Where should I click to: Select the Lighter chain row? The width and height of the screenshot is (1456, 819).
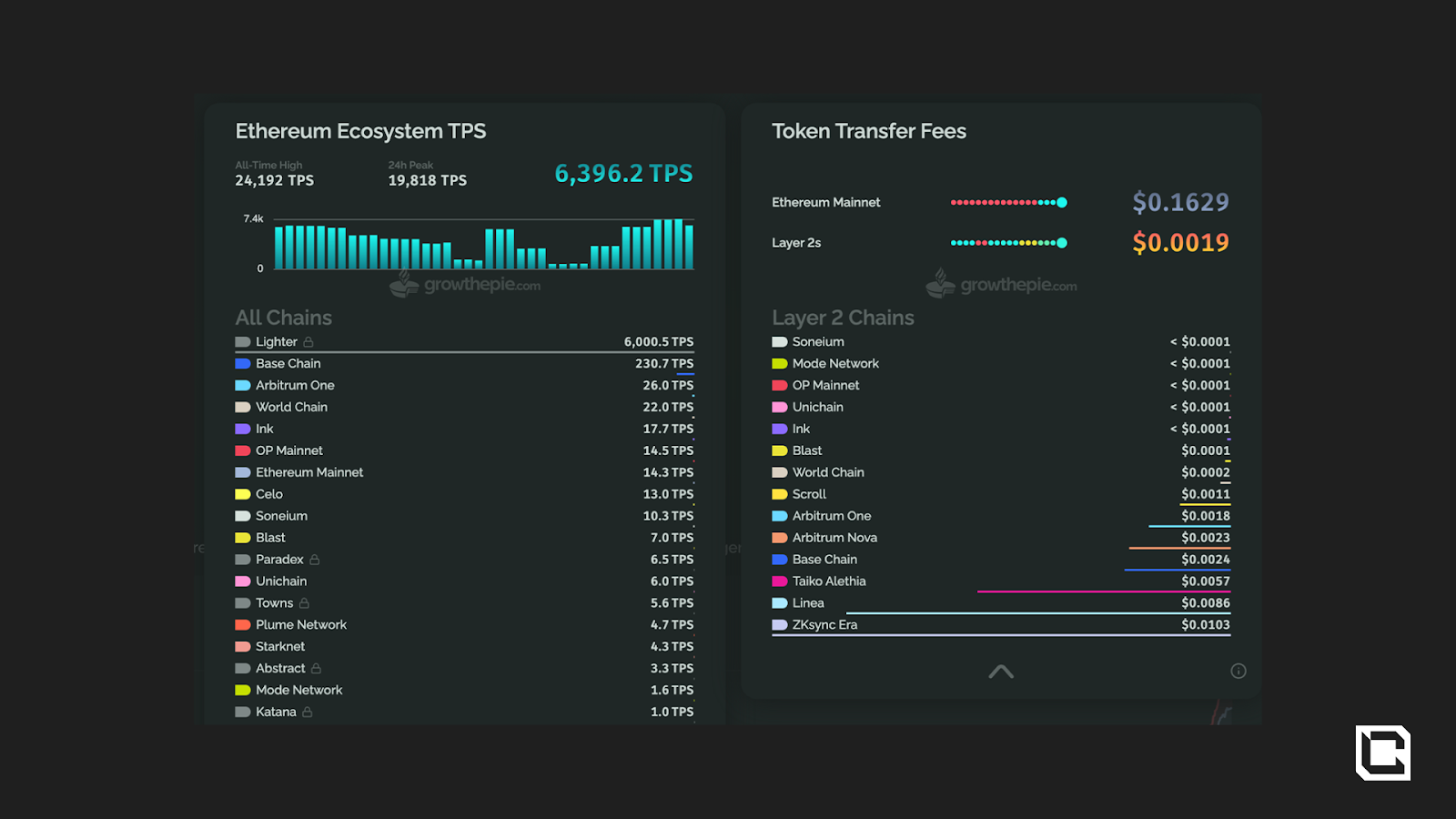tap(465, 342)
